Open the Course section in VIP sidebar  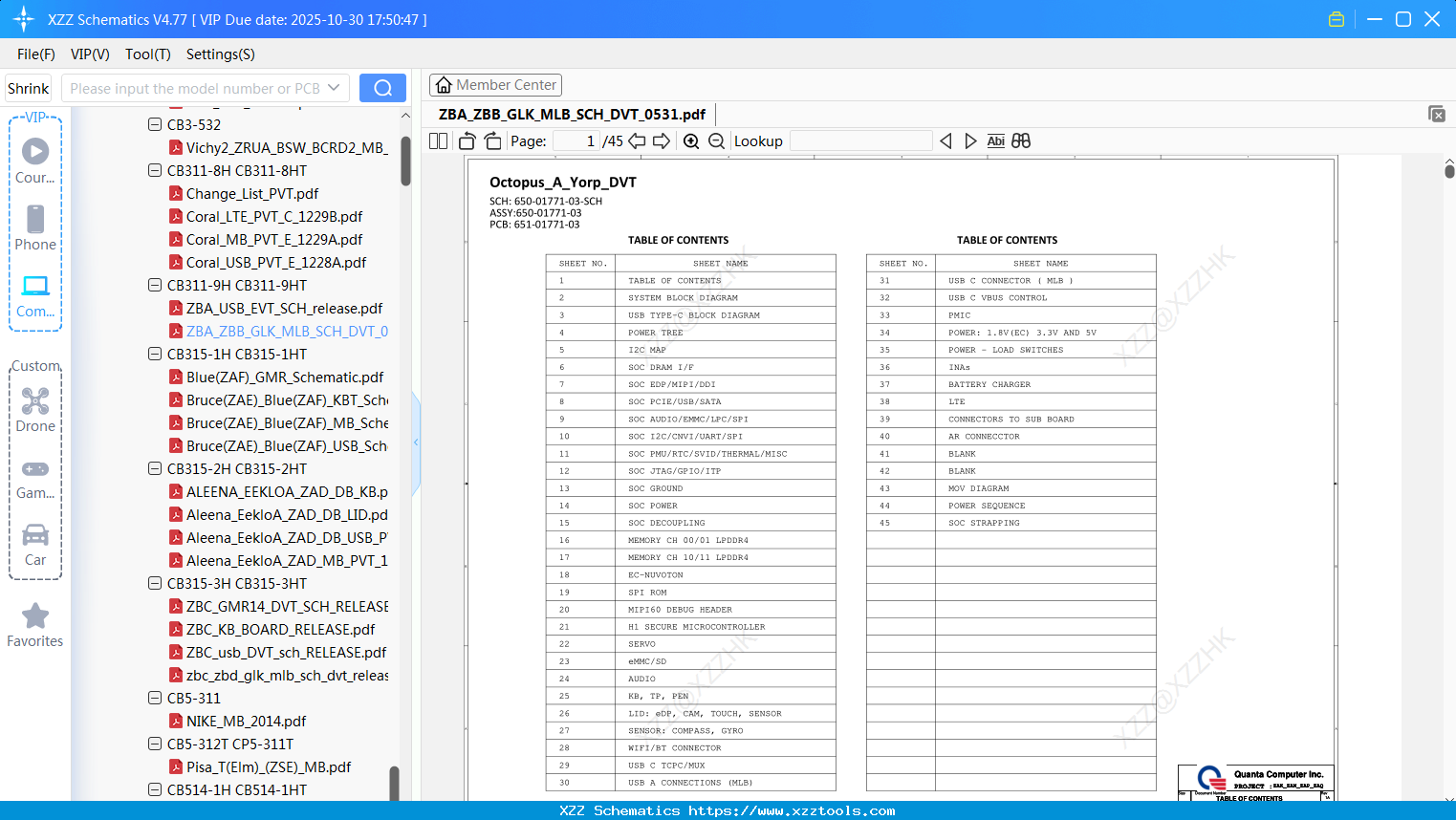[x=35, y=161]
